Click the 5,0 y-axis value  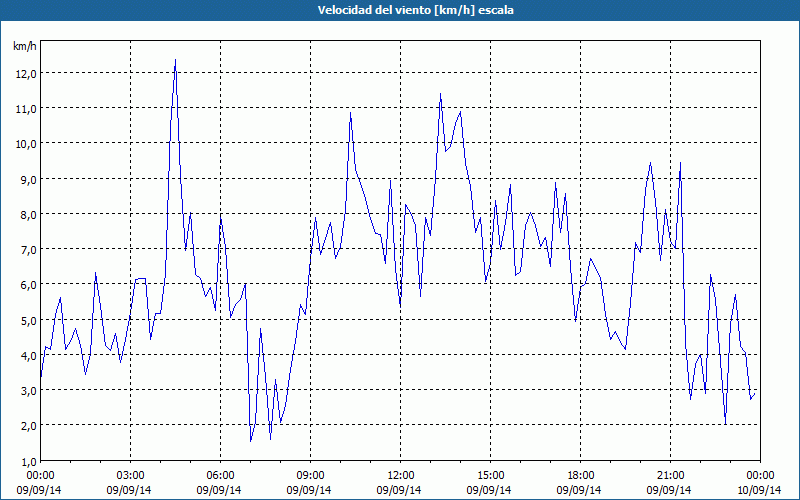click(x=29, y=321)
